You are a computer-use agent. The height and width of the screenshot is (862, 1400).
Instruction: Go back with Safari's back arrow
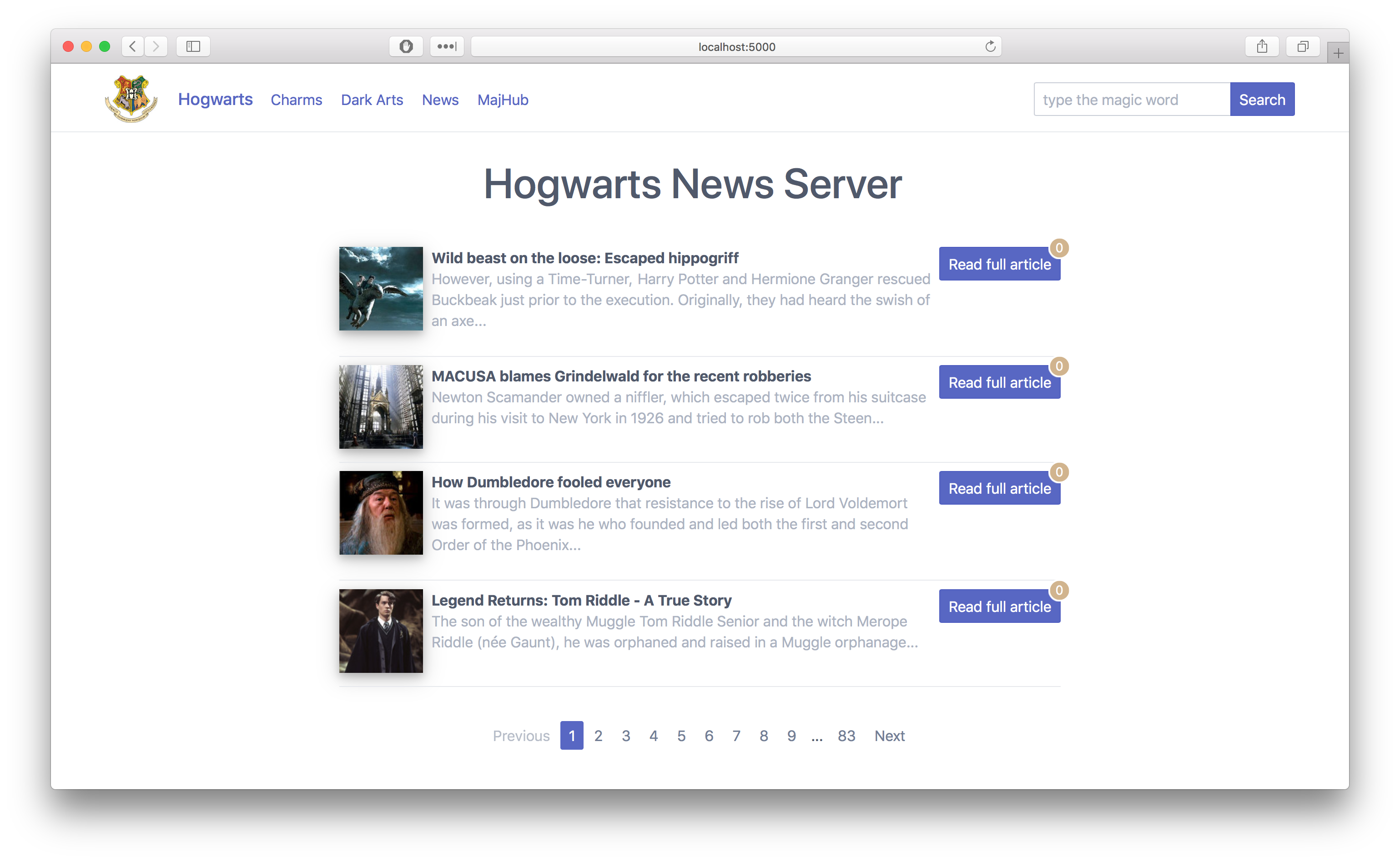(x=133, y=46)
